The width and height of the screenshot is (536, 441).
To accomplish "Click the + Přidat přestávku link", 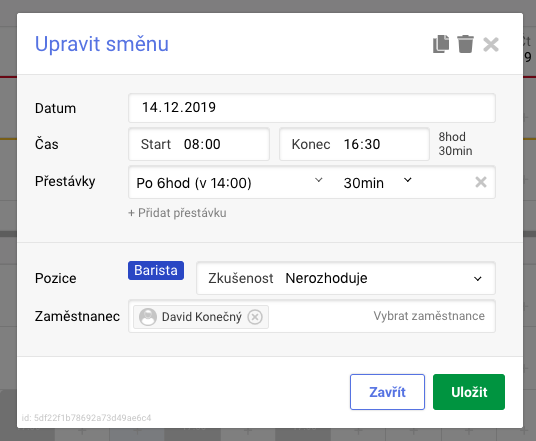I will (177, 213).
